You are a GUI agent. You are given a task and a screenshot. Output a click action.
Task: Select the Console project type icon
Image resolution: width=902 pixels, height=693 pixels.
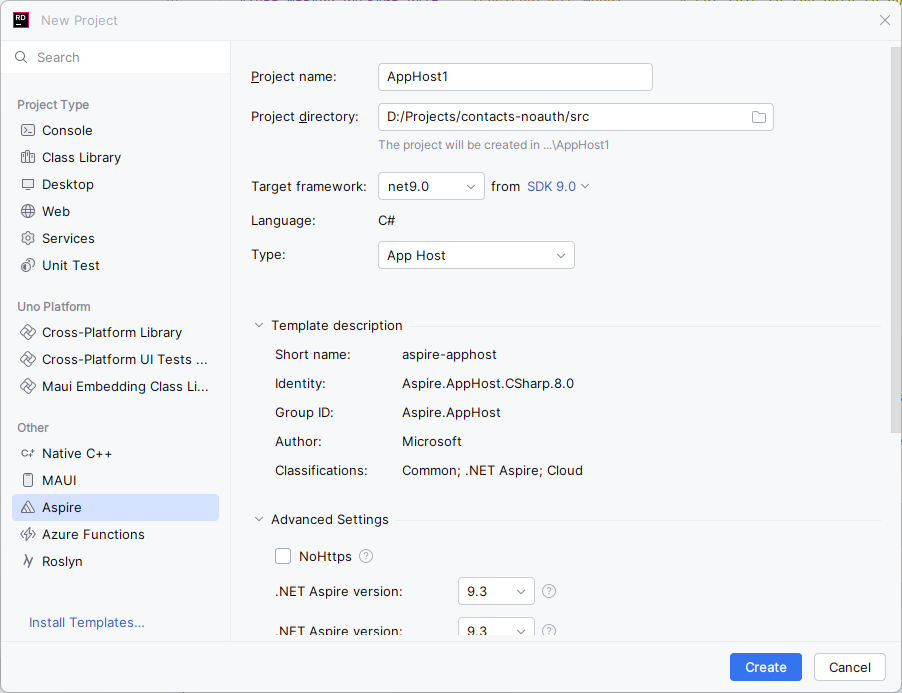click(28, 130)
